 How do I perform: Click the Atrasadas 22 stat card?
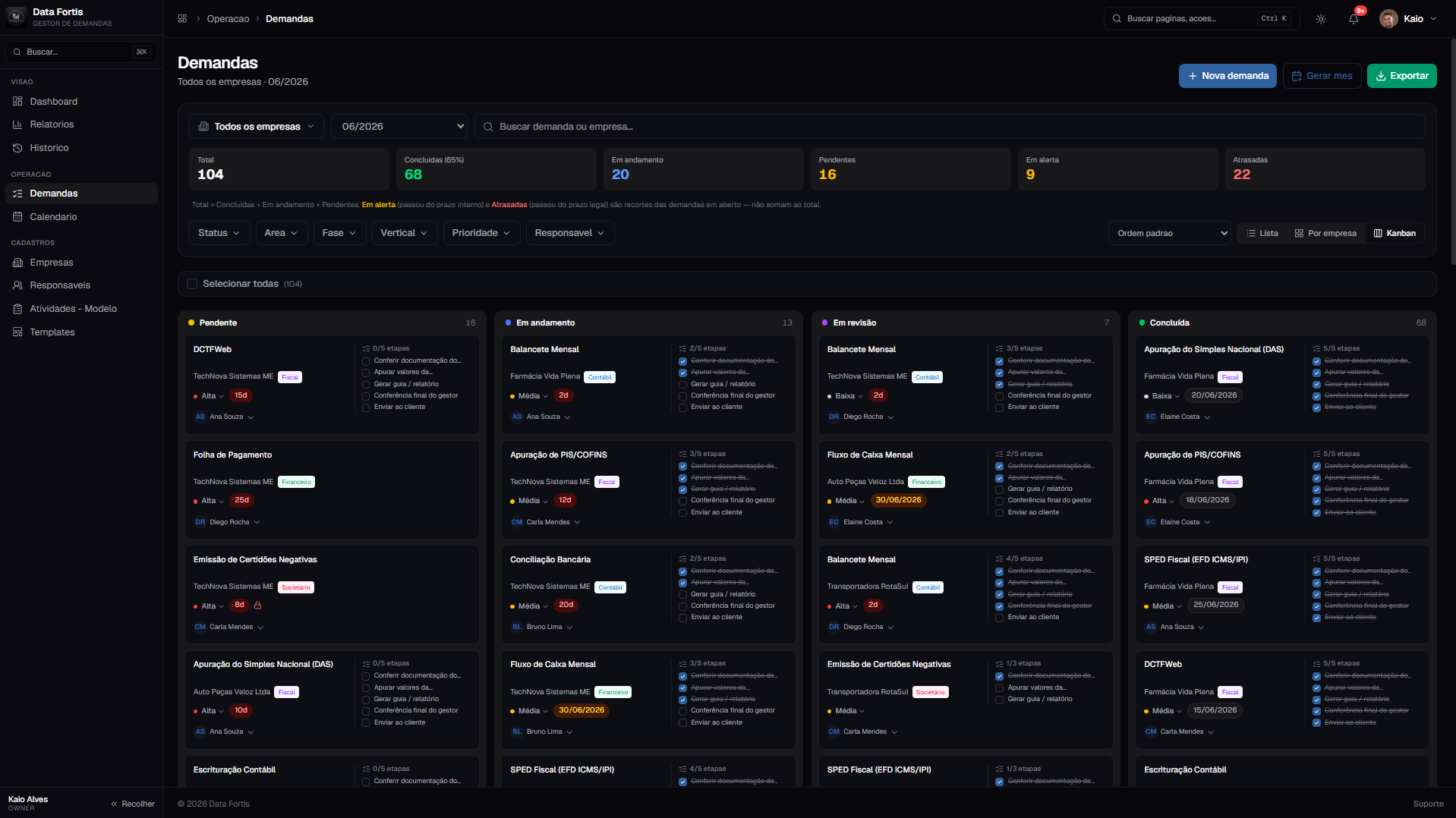pyautogui.click(x=1325, y=168)
